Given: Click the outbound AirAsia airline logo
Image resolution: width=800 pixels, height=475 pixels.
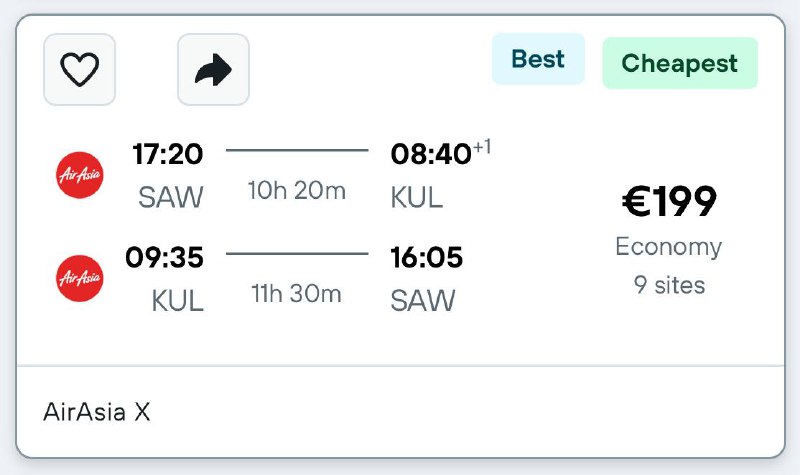Looking at the screenshot, I should (80, 175).
